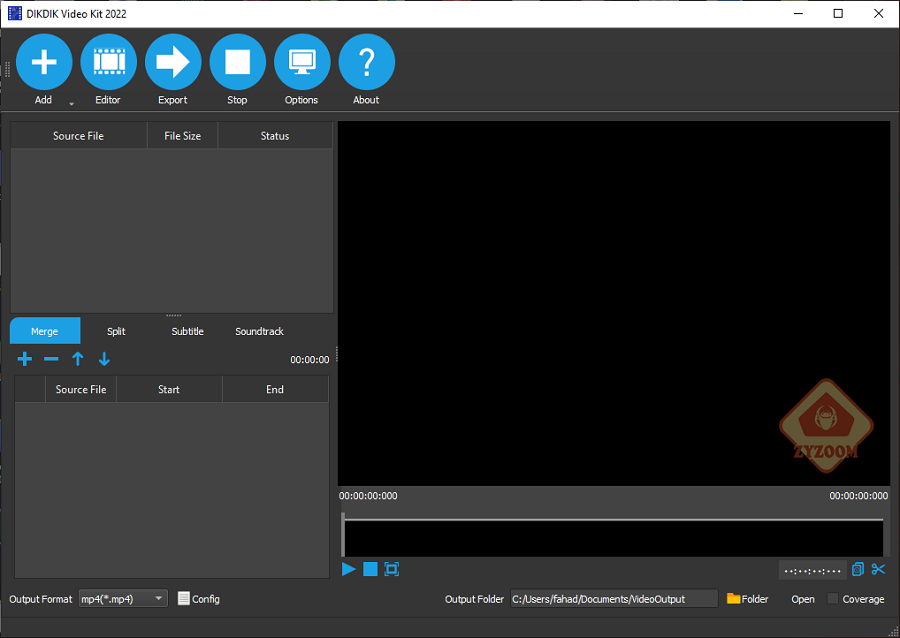Screen dimensions: 900x638
Task: Click the Output Folder path field
Action: pos(614,599)
